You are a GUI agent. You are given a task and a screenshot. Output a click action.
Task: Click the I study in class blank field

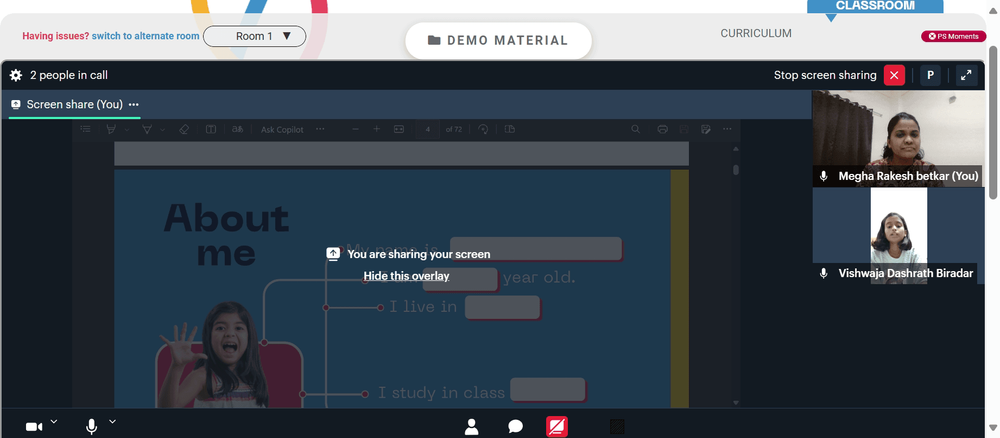(548, 390)
